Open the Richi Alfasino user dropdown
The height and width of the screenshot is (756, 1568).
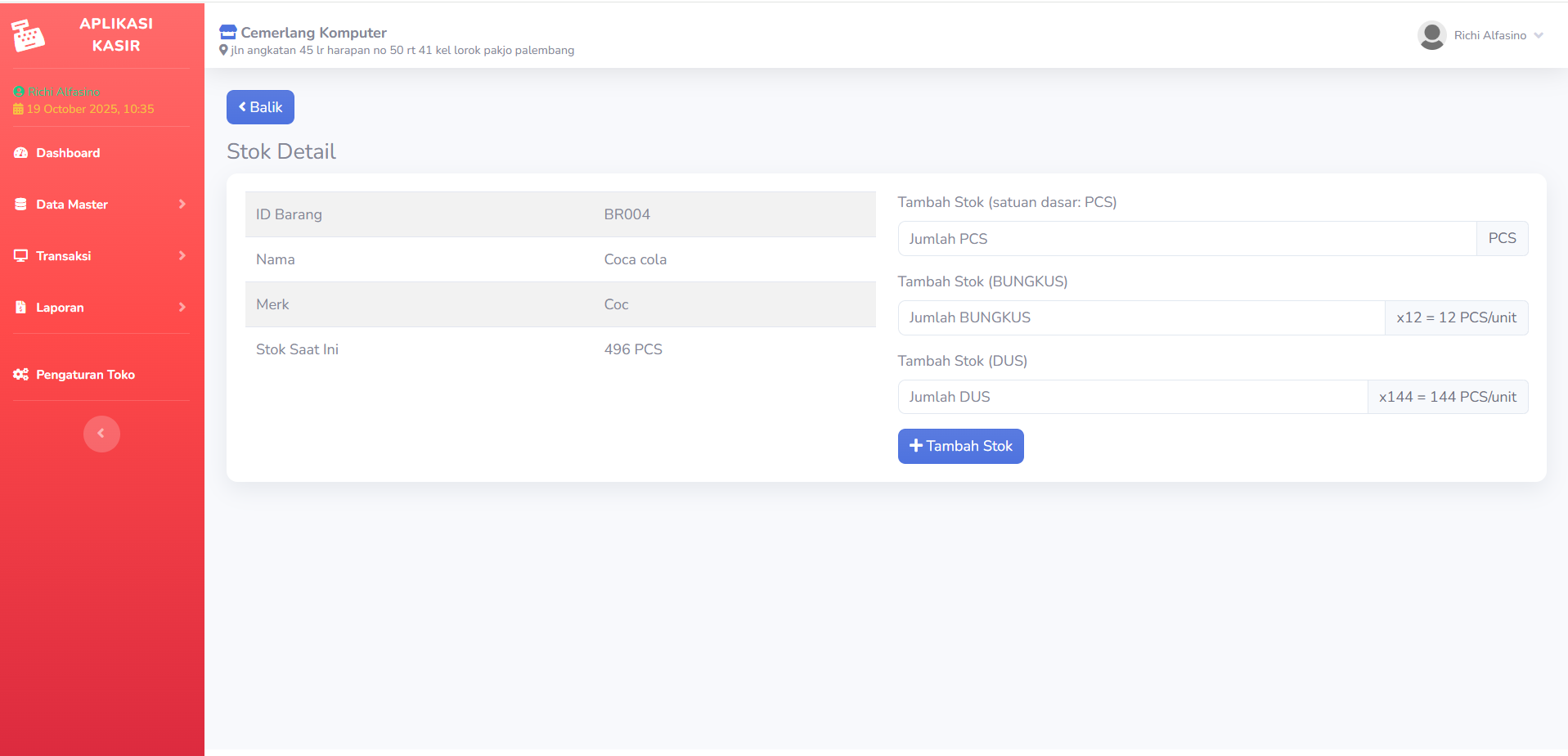pos(1490,35)
